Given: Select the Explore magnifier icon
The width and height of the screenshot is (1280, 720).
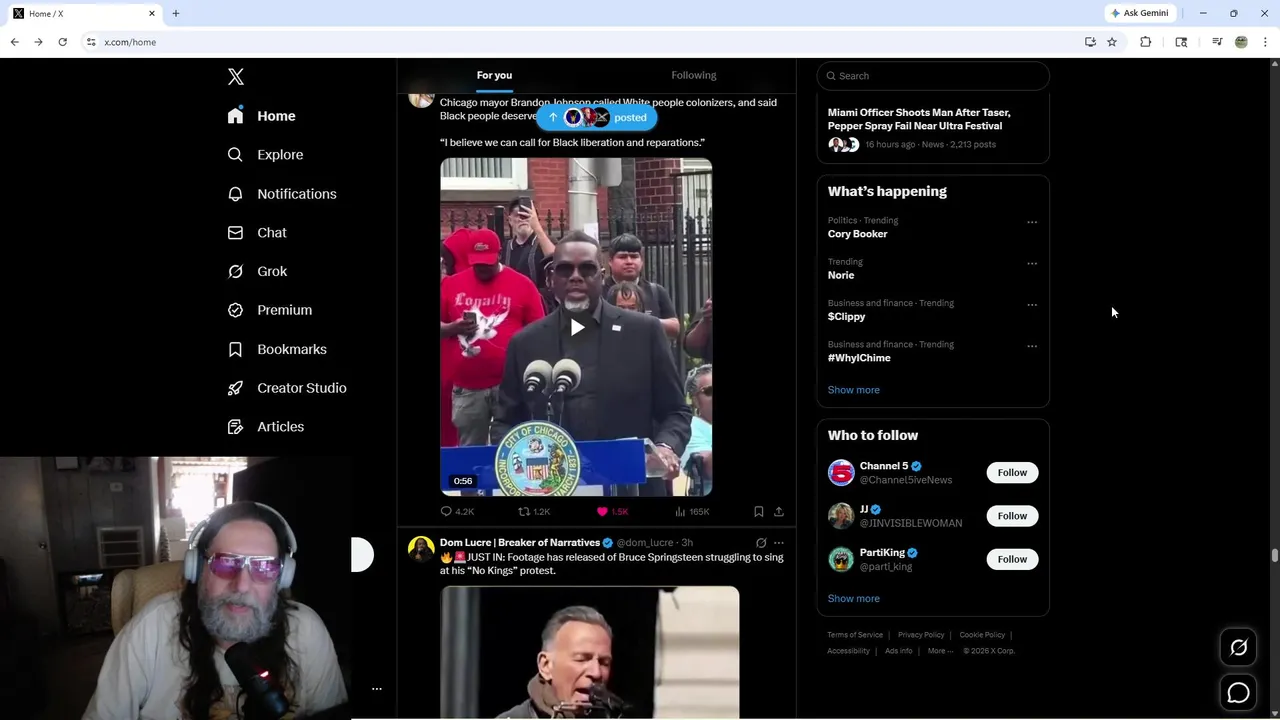Looking at the screenshot, I should tap(235, 155).
